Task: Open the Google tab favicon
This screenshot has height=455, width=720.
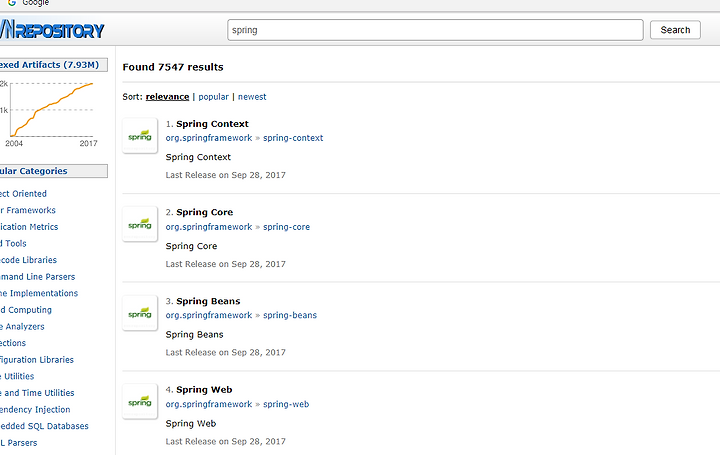Action: pos(12,3)
